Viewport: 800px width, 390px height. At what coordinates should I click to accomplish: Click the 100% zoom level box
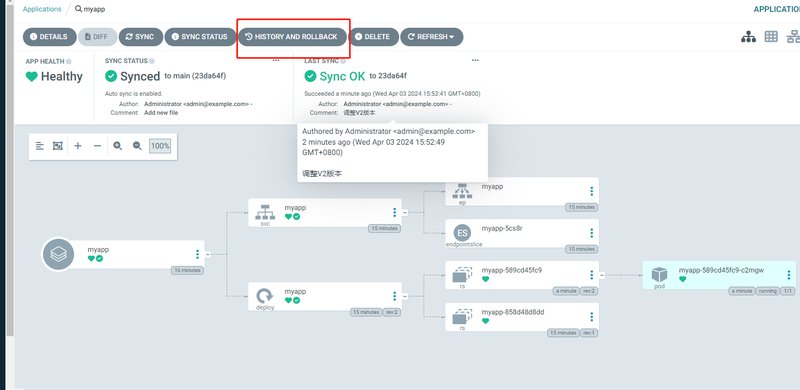pos(160,146)
